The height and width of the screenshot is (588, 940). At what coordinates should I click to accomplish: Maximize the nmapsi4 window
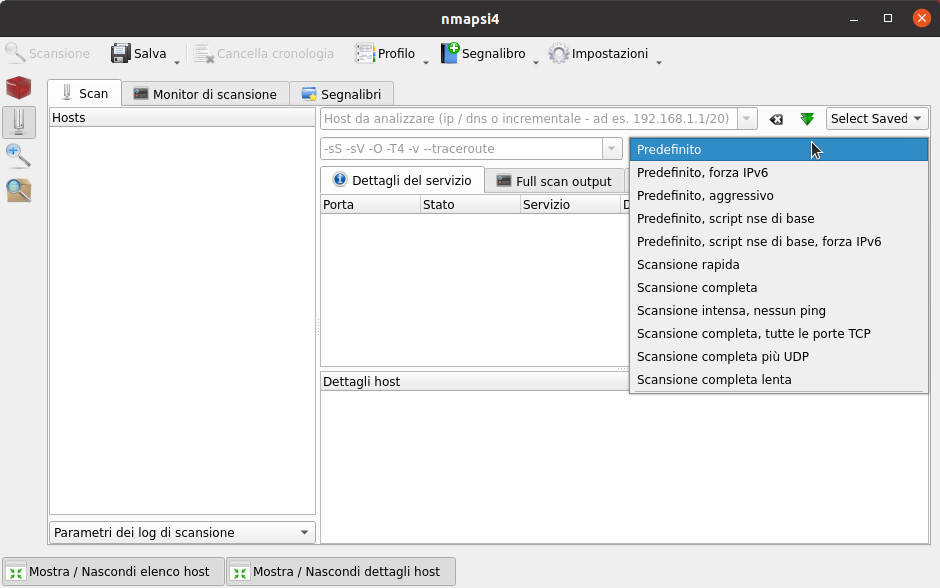pos(888,19)
